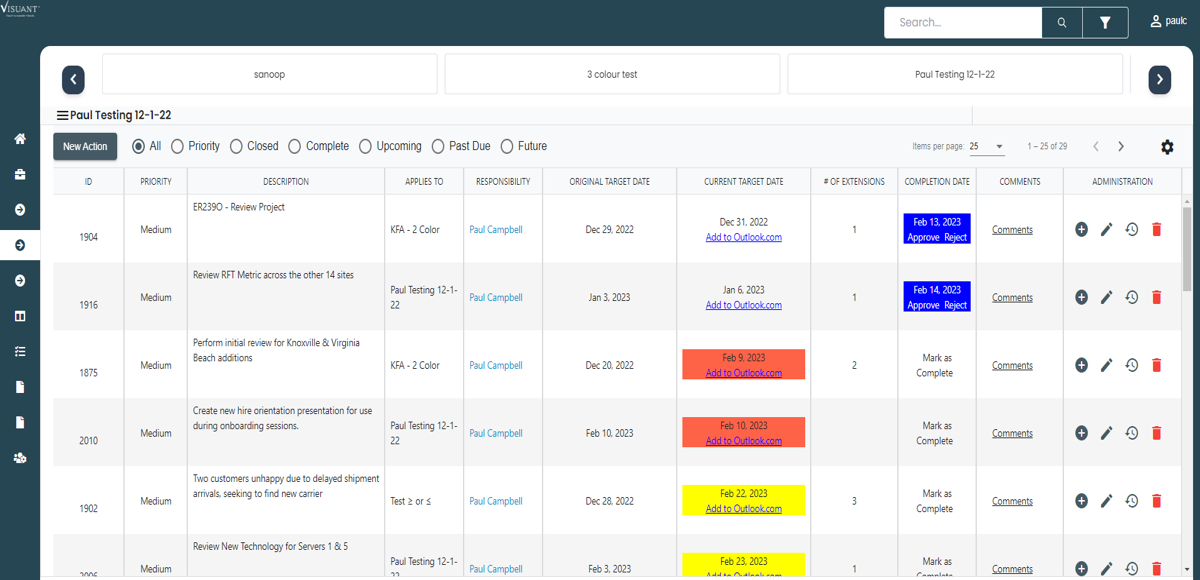
Task: Open the paulc user profile
Action: pyautogui.click(x=1169, y=21)
